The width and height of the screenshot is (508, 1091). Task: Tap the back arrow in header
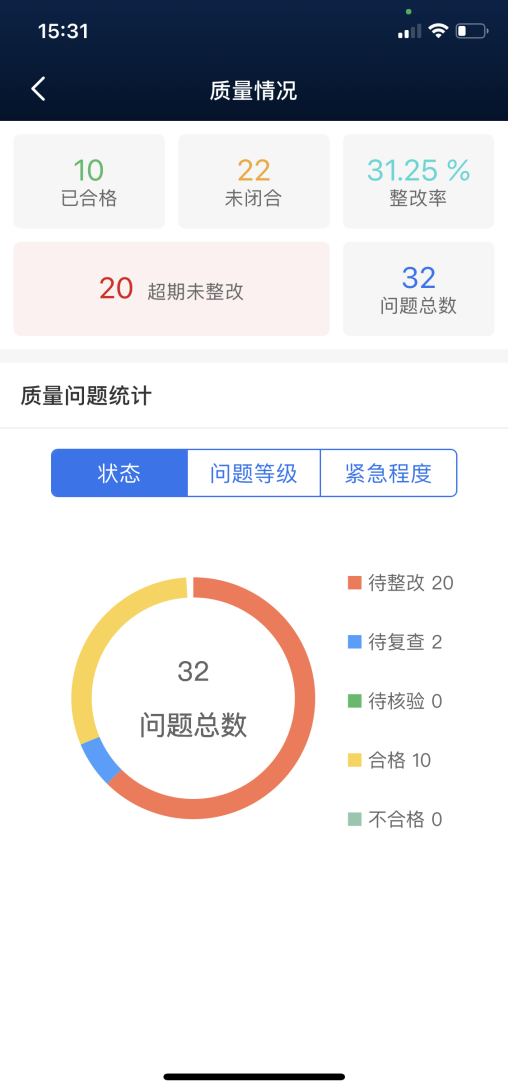pyautogui.click(x=38, y=89)
